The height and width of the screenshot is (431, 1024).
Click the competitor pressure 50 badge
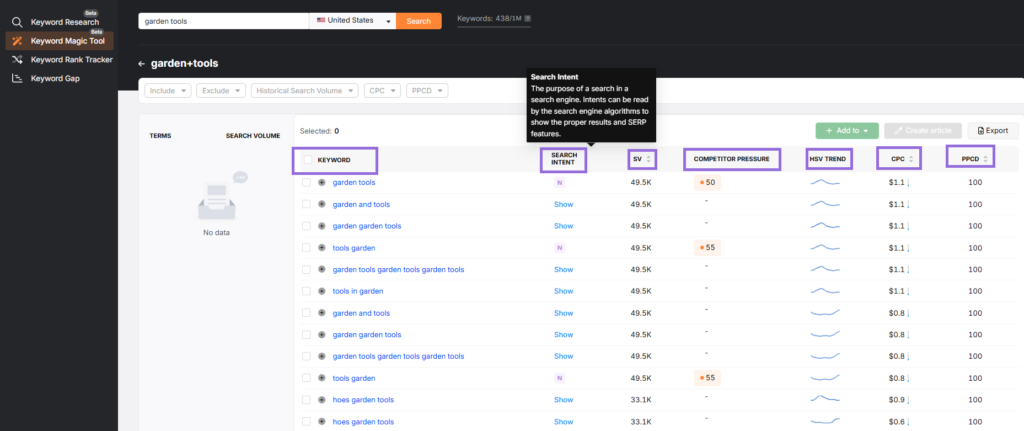[707, 183]
